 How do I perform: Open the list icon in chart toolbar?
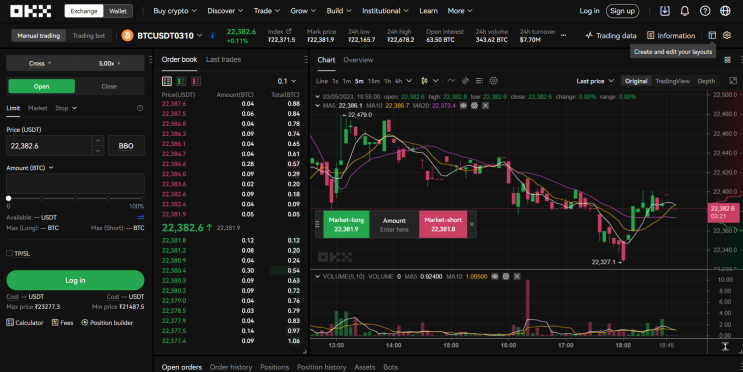(479, 81)
